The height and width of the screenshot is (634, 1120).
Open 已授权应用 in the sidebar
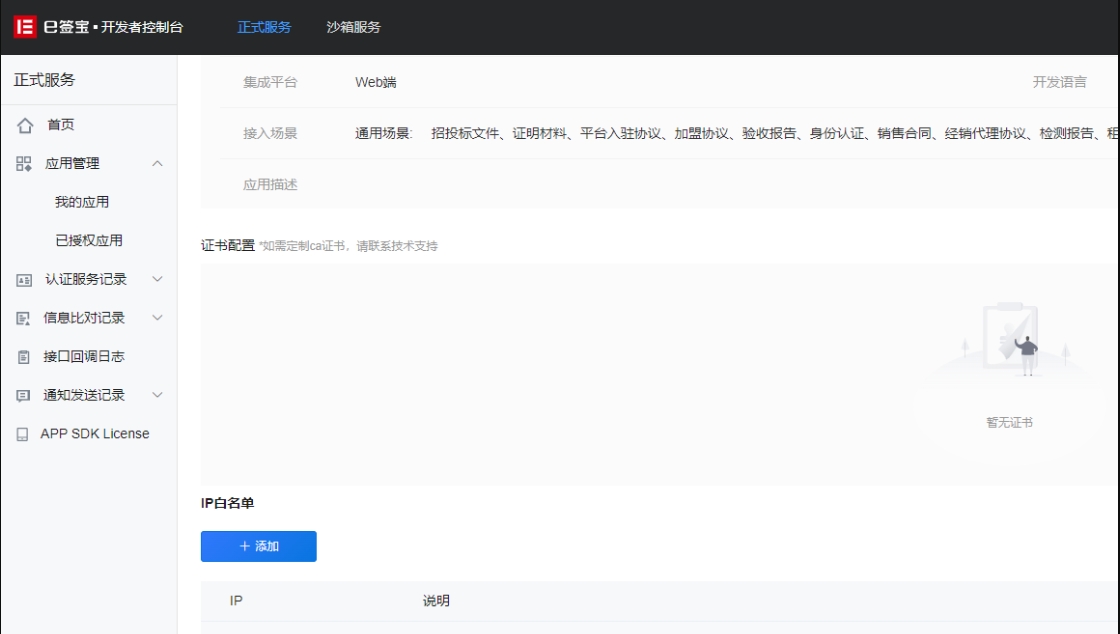pyautogui.click(x=89, y=241)
